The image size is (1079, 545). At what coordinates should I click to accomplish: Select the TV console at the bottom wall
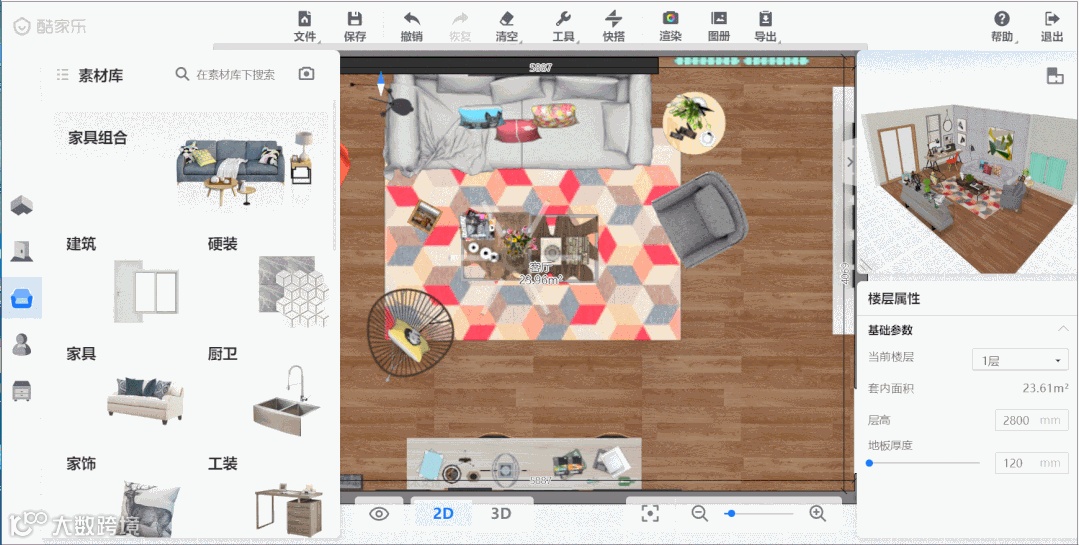click(x=524, y=464)
